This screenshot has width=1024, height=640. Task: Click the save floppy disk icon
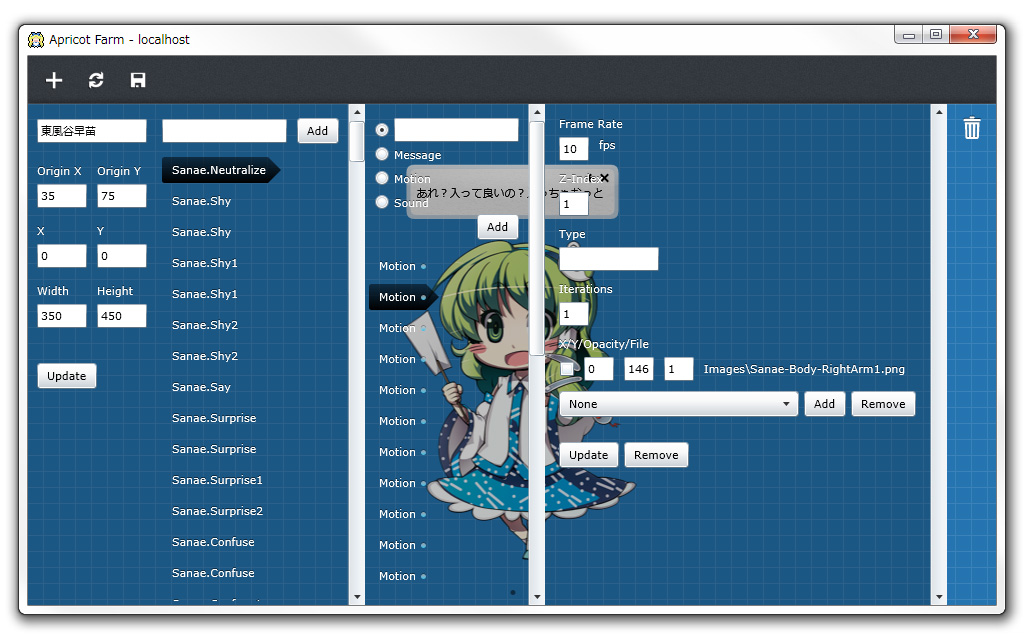point(138,80)
